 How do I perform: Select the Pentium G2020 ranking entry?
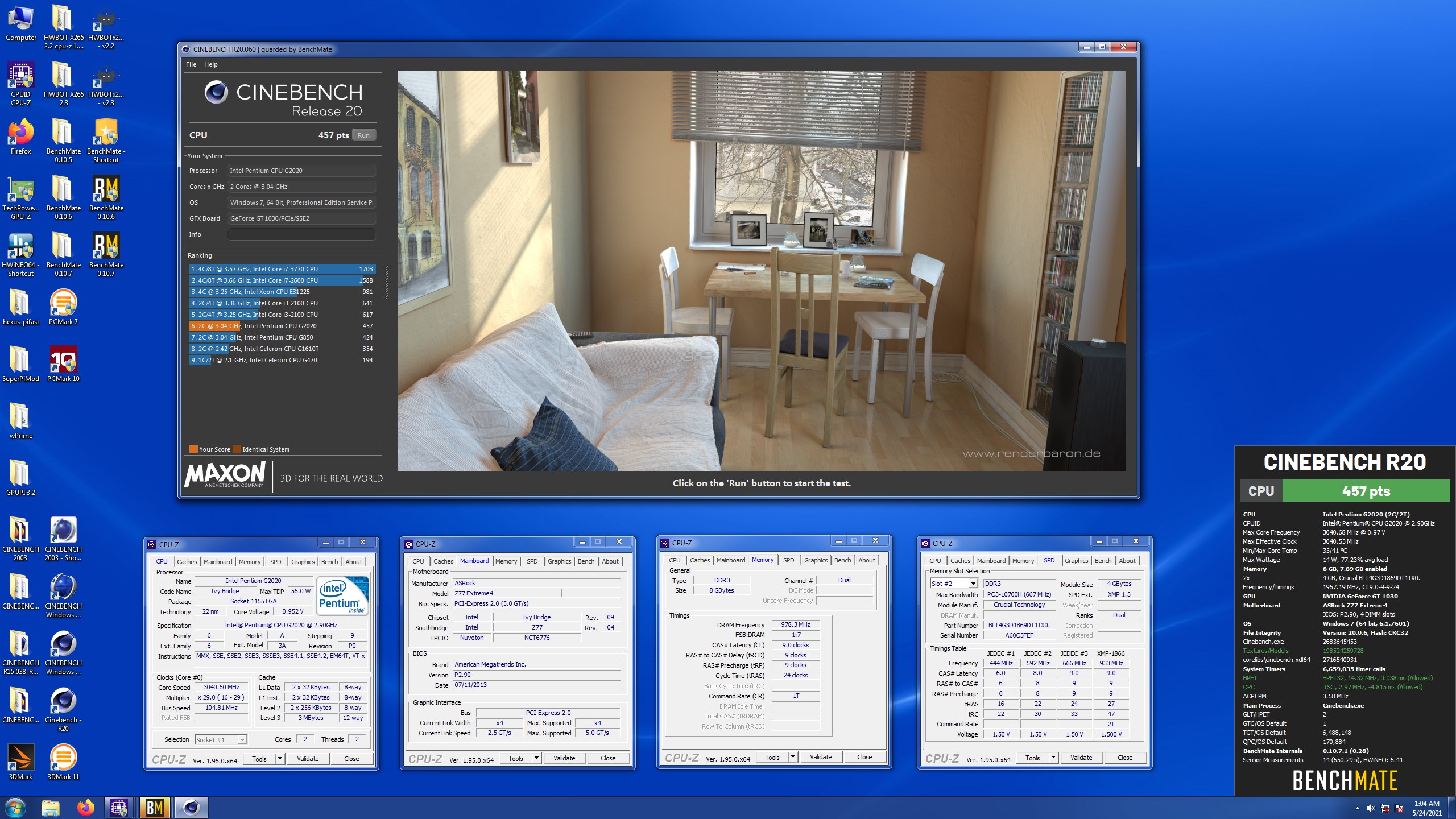tap(282, 326)
